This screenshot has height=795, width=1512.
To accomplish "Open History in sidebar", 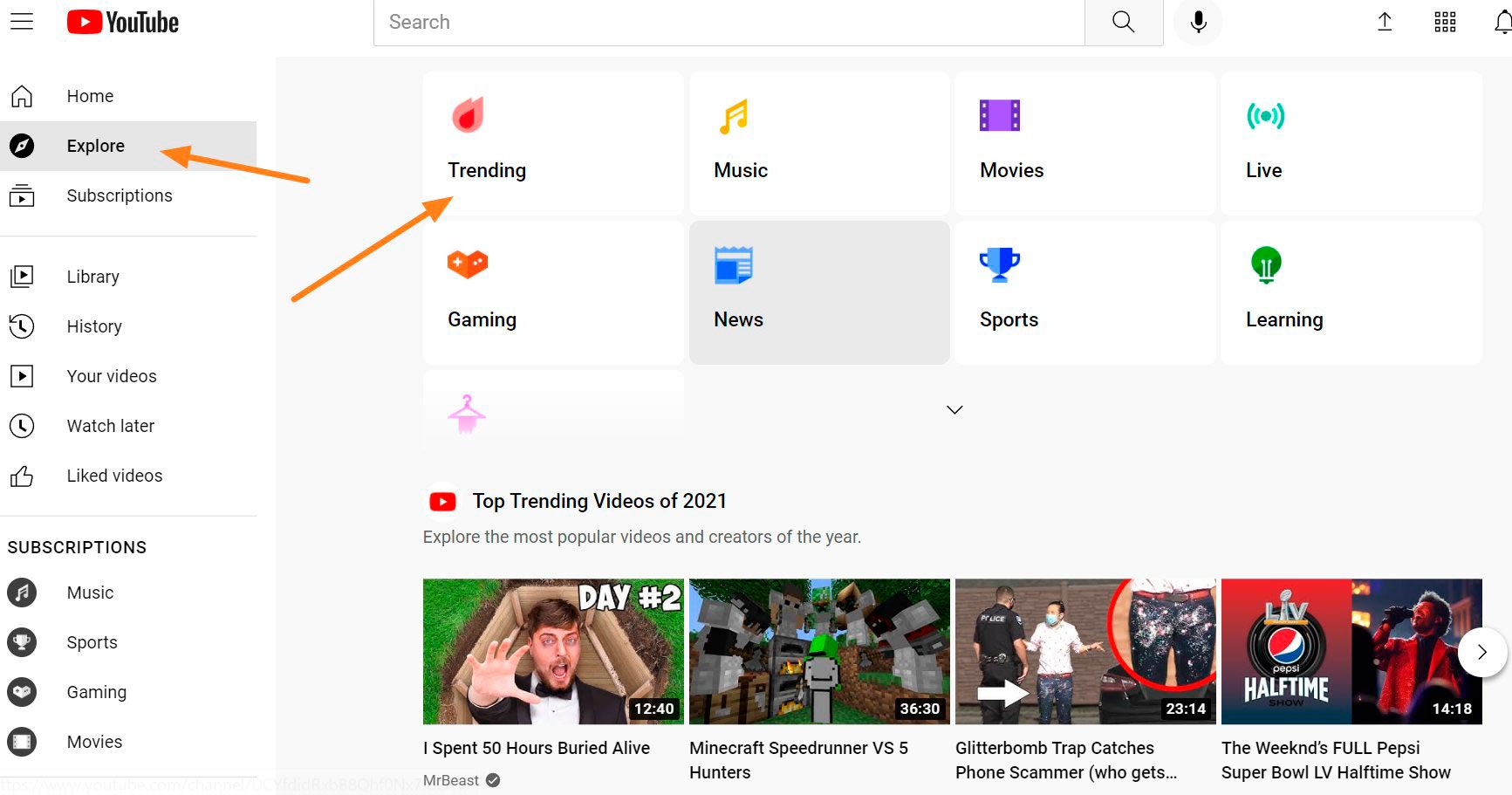I will 94,326.
